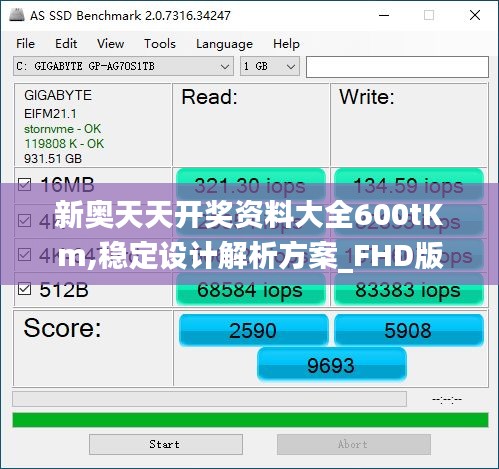Click the Start button

click(x=166, y=444)
